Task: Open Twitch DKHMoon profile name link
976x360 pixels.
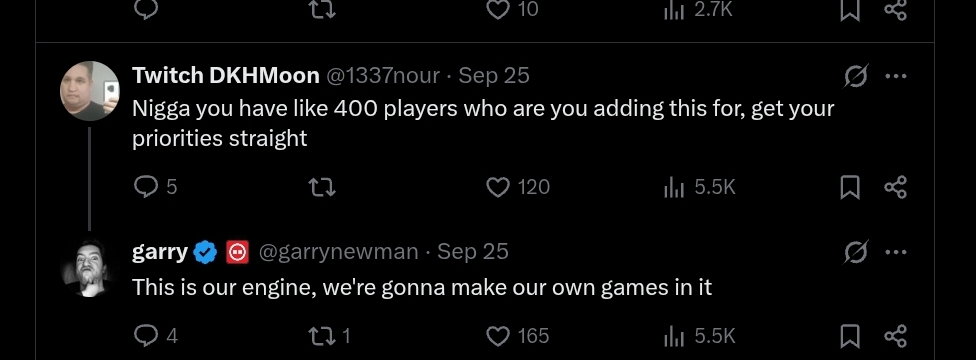Action: (x=225, y=75)
